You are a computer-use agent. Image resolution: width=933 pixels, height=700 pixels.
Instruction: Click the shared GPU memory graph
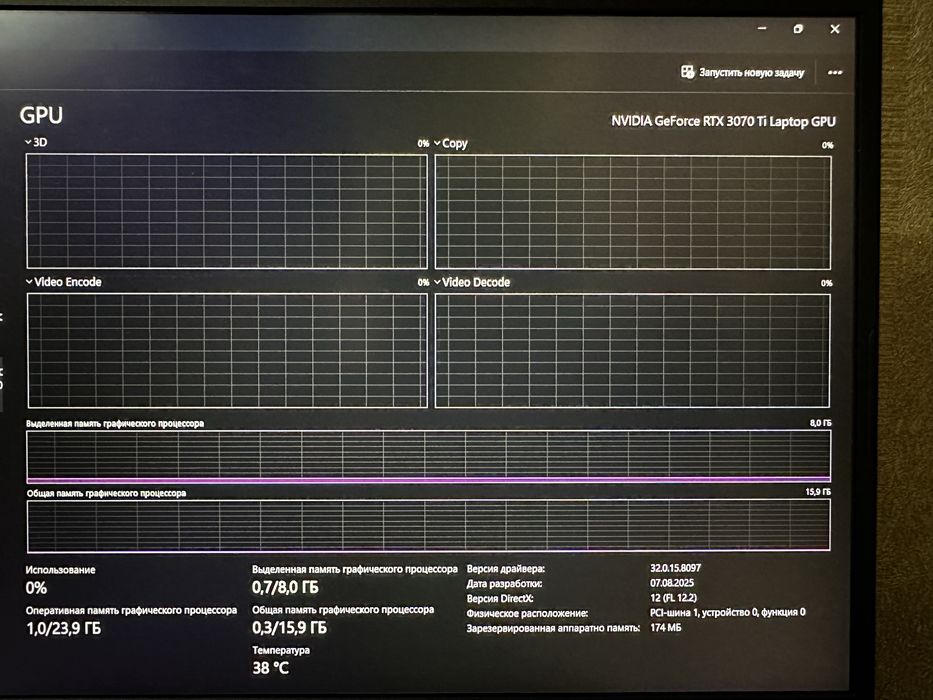pyautogui.click(x=428, y=525)
